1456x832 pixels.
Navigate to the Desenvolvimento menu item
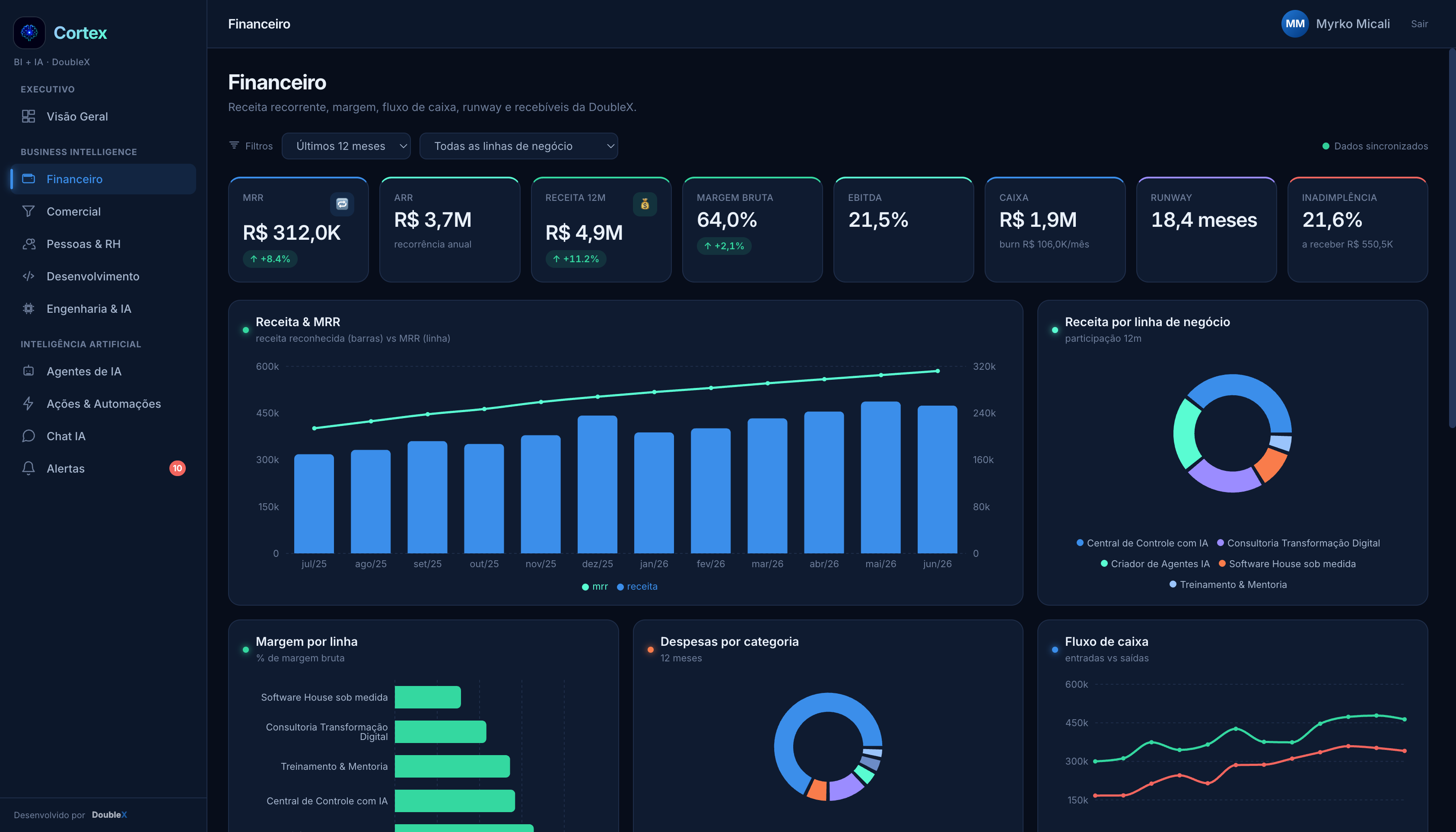[103, 276]
